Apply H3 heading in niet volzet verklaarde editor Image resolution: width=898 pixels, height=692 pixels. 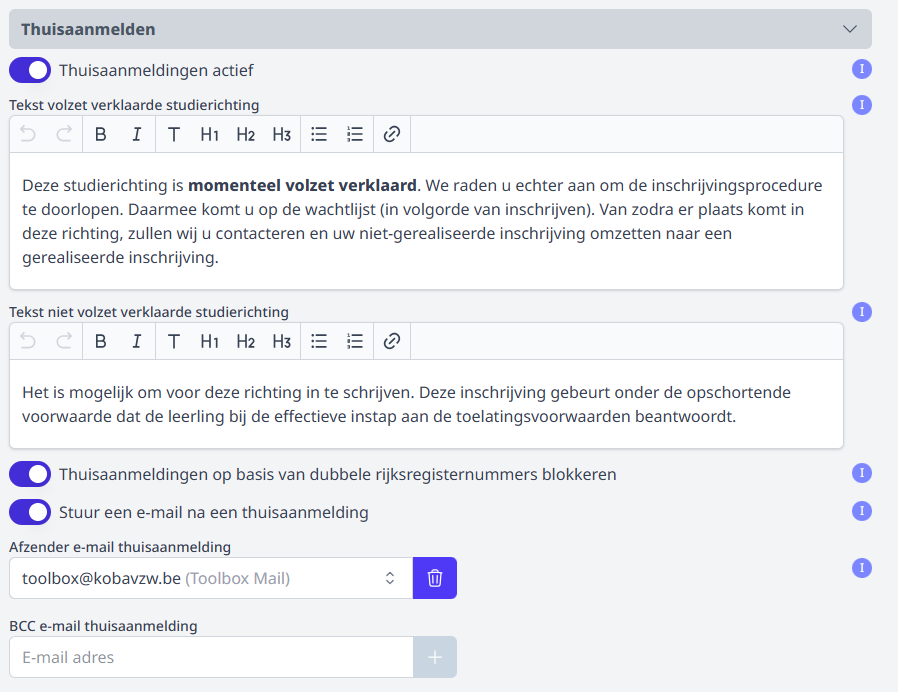[x=282, y=341]
